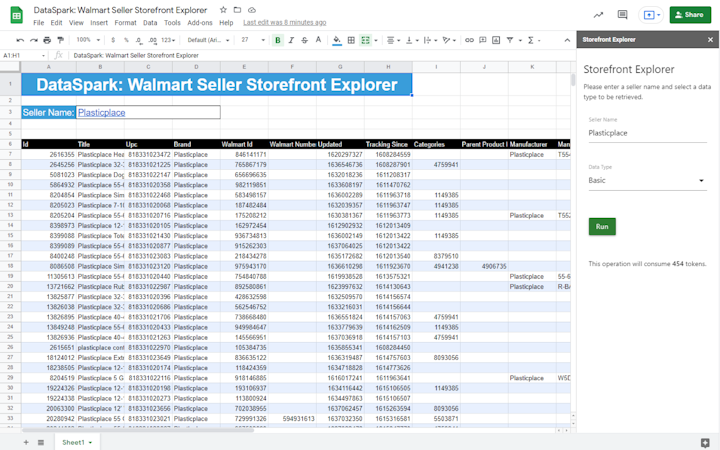Open the Insert menu
The height and width of the screenshot is (450, 720).
point(99,22)
